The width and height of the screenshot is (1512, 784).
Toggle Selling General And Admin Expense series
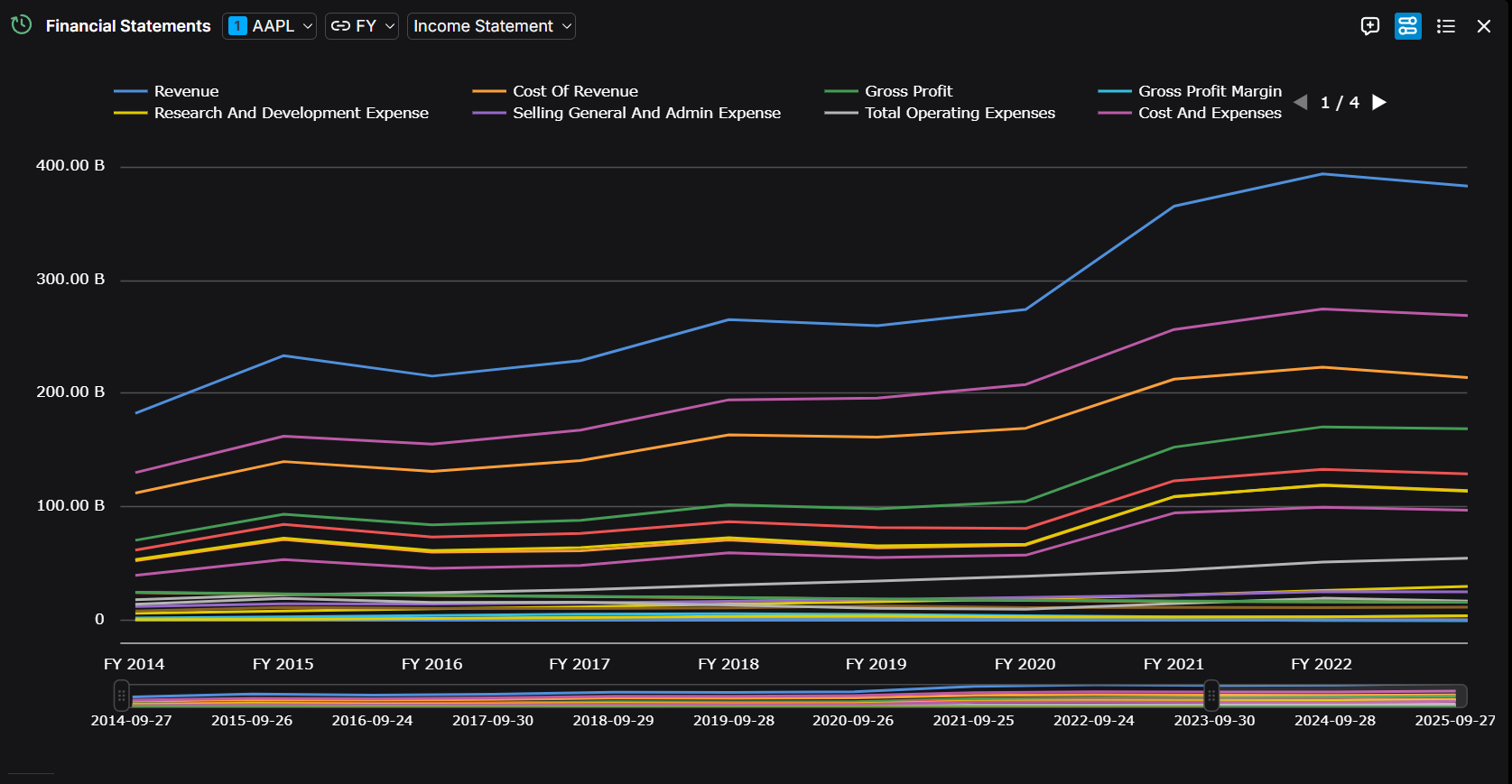(x=626, y=113)
